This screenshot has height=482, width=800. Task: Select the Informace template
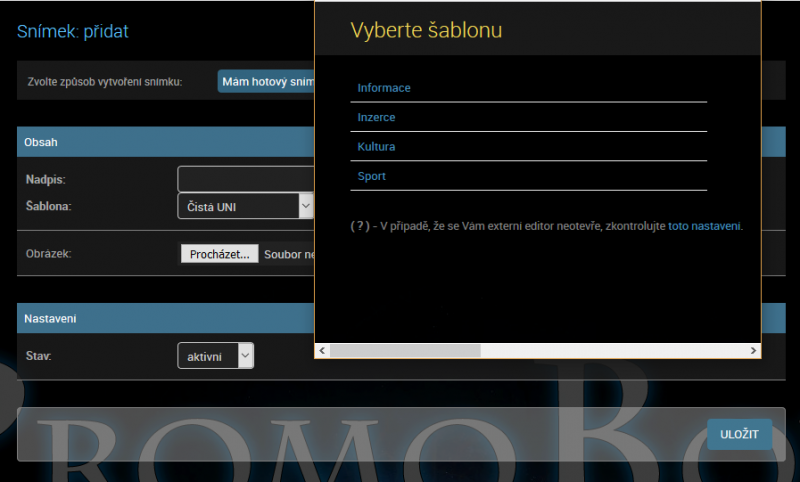384,88
